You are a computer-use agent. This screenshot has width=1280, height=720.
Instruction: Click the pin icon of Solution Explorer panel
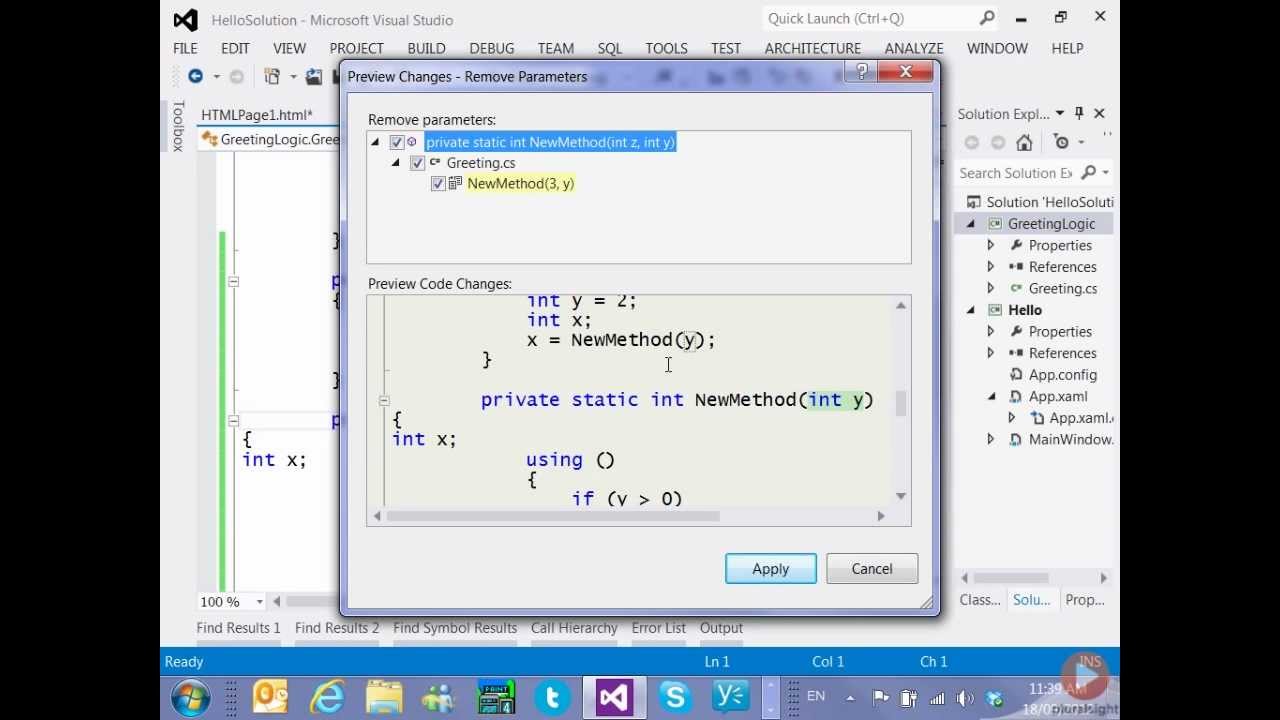(x=1079, y=113)
